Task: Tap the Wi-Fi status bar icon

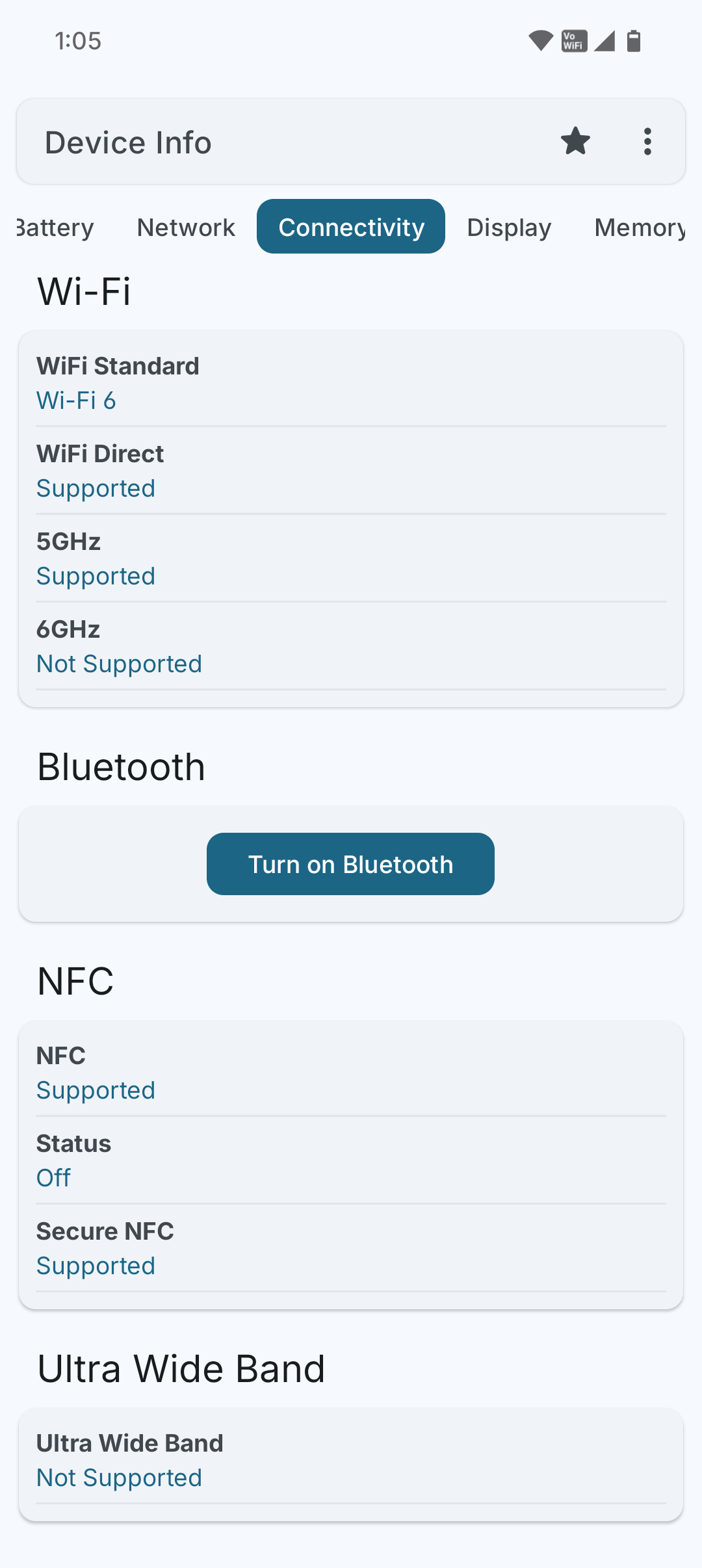Action: [x=540, y=41]
